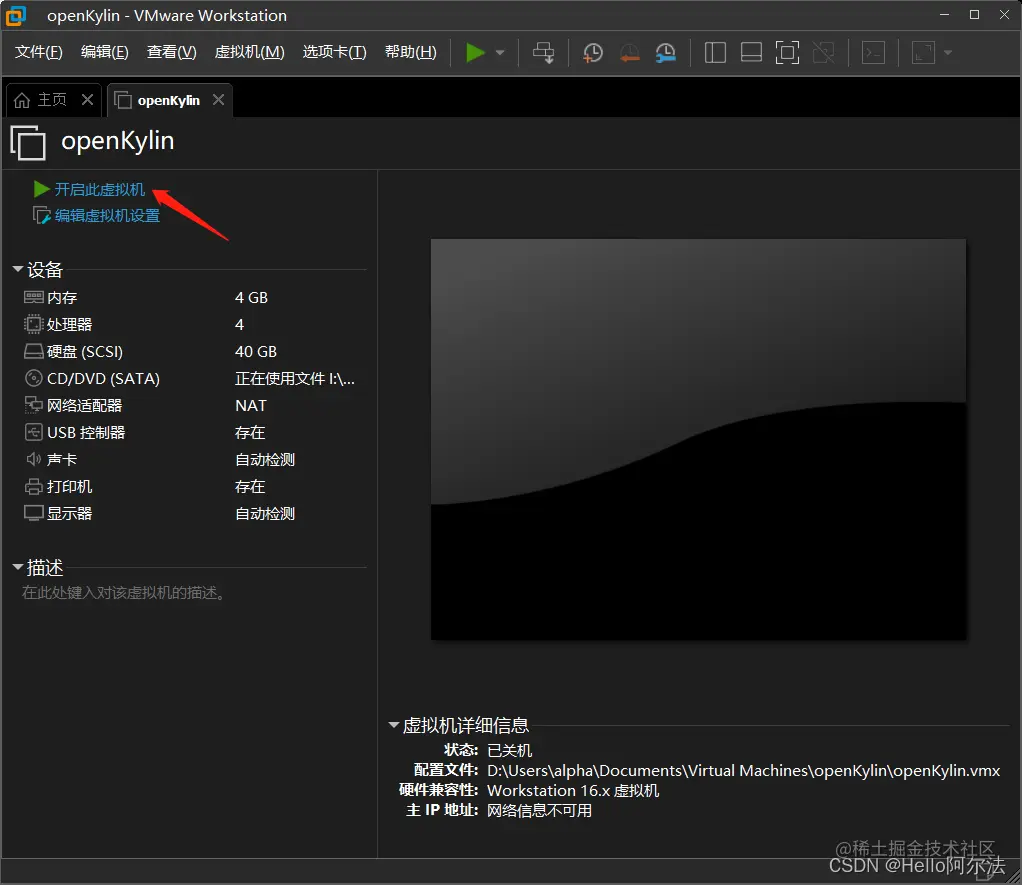This screenshot has width=1022, height=885.
Task: Click the NAT network value
Action: click(x=251, y=406)
